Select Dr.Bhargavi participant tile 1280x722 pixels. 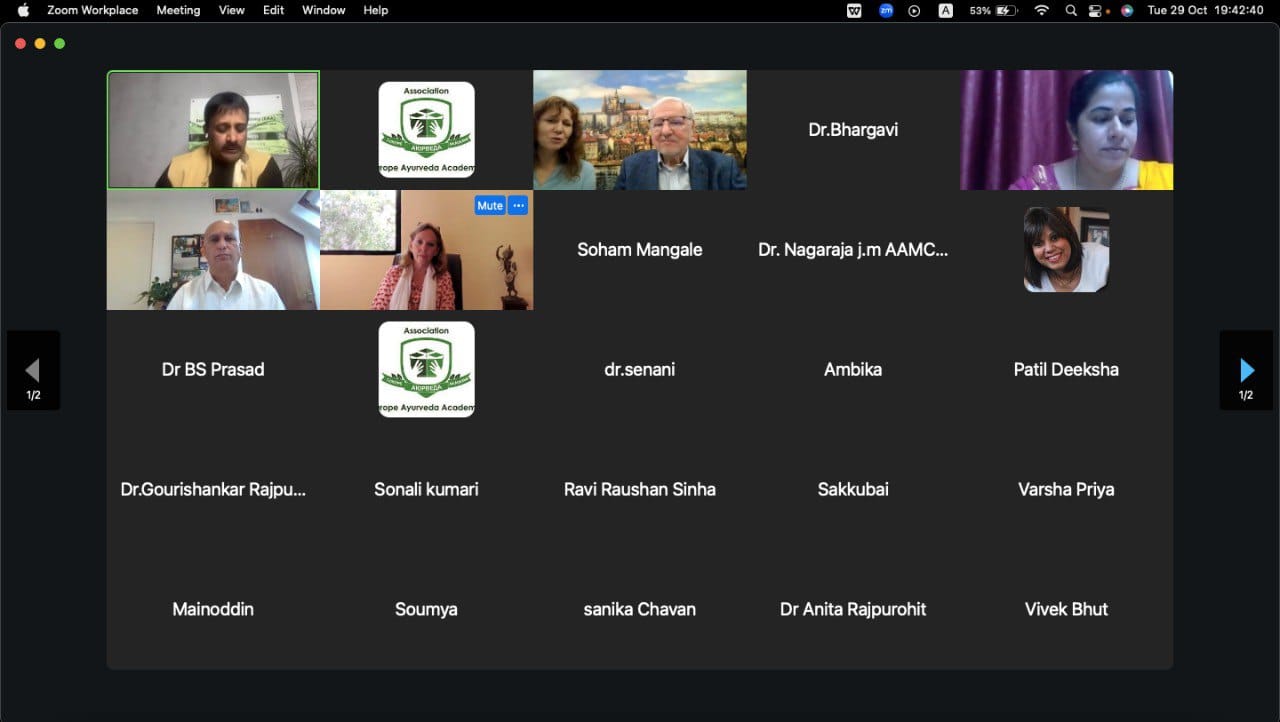point(853,130)
